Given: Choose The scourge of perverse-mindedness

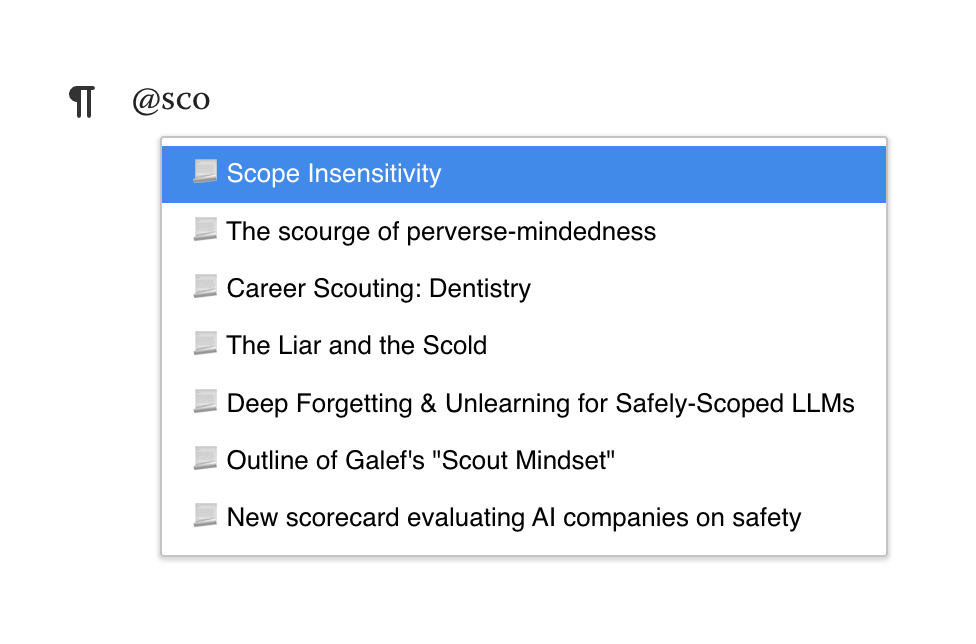Looking at the screenshot, I should 523,231.
